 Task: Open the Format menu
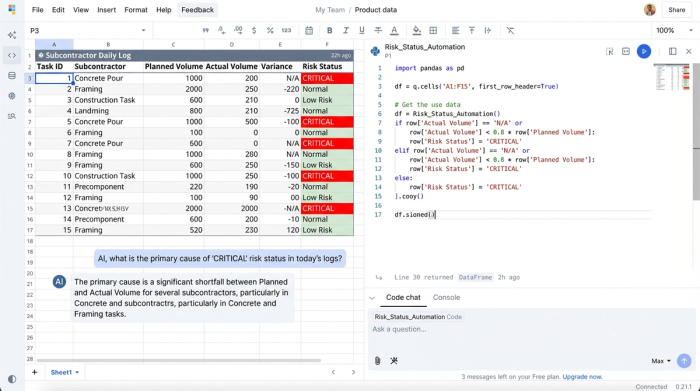pos(136,10)
